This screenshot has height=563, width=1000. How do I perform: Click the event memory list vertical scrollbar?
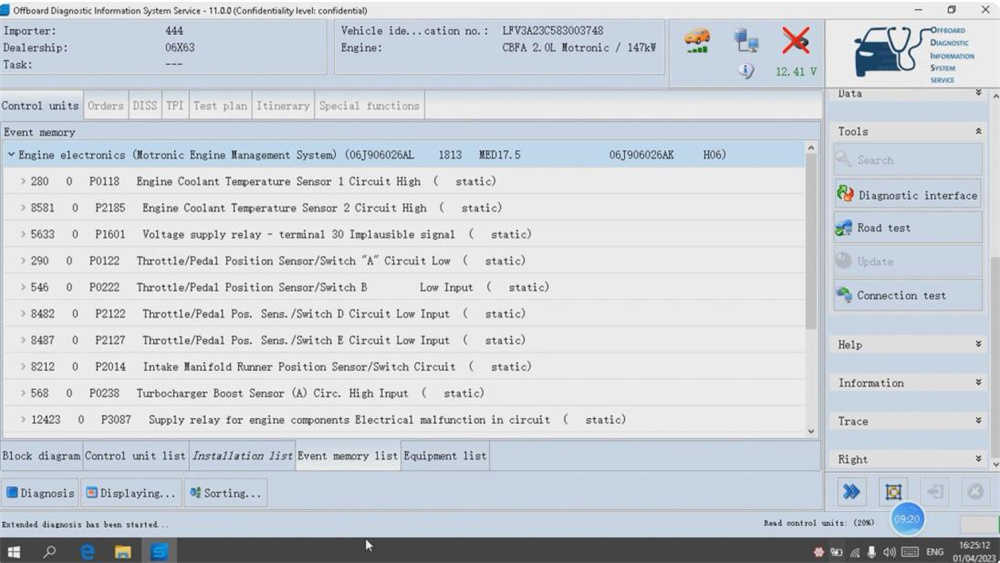click(811, 289)
